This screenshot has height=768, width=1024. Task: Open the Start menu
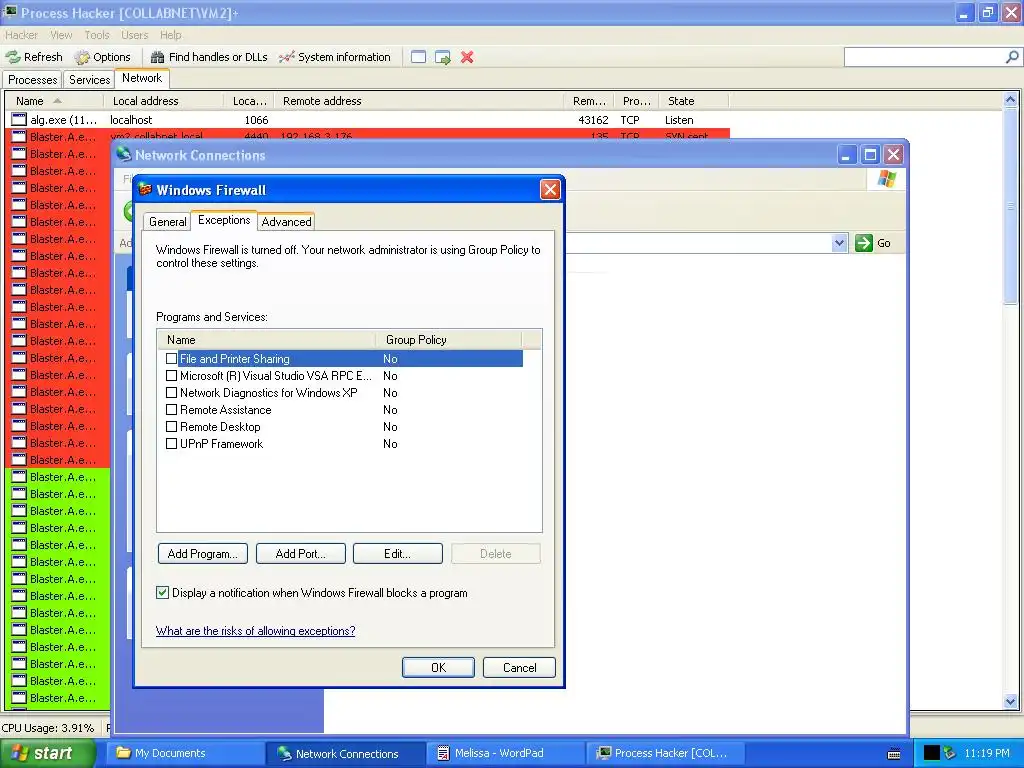pos(48,754)
